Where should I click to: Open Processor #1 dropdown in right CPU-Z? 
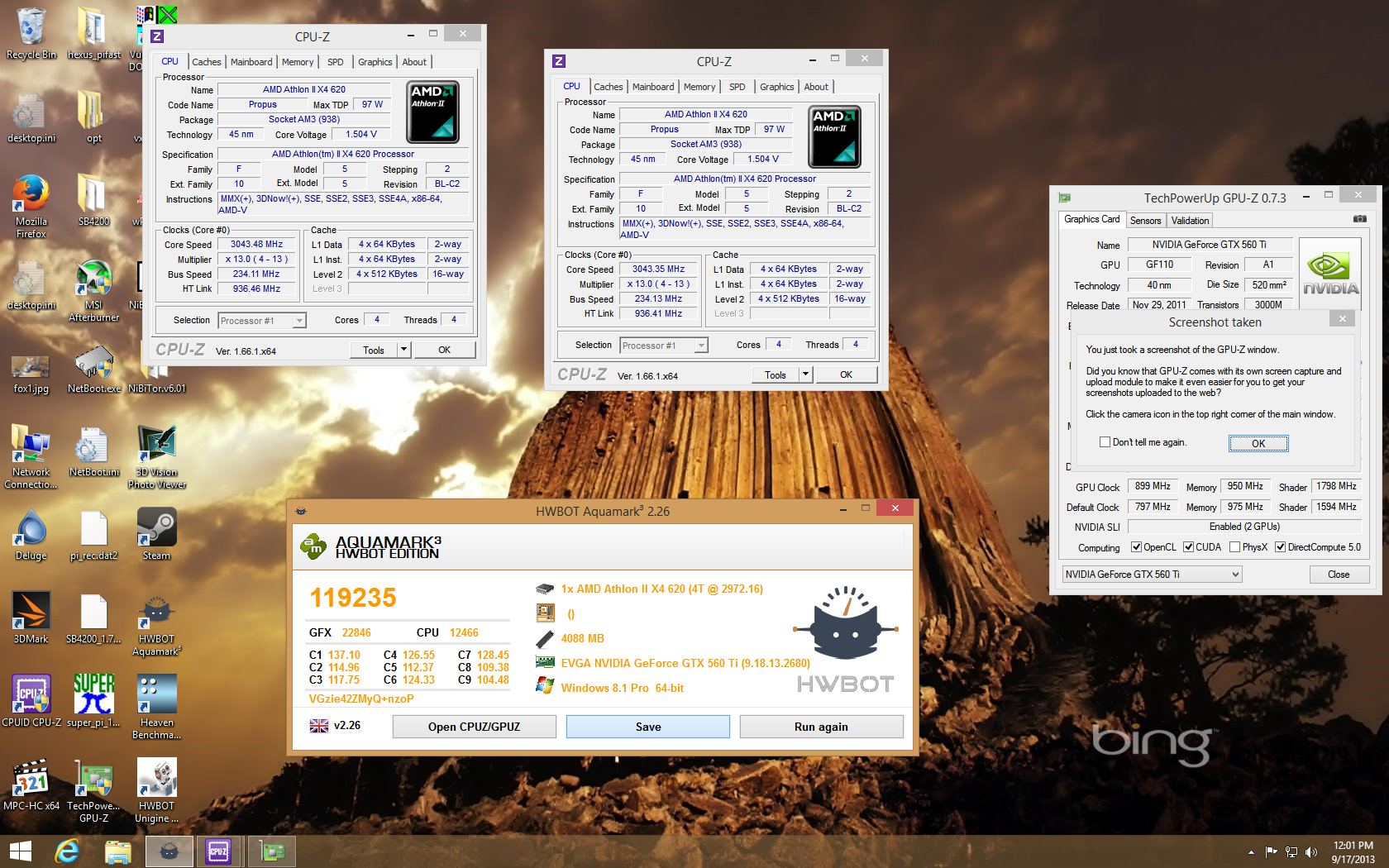tap(664, 345)
